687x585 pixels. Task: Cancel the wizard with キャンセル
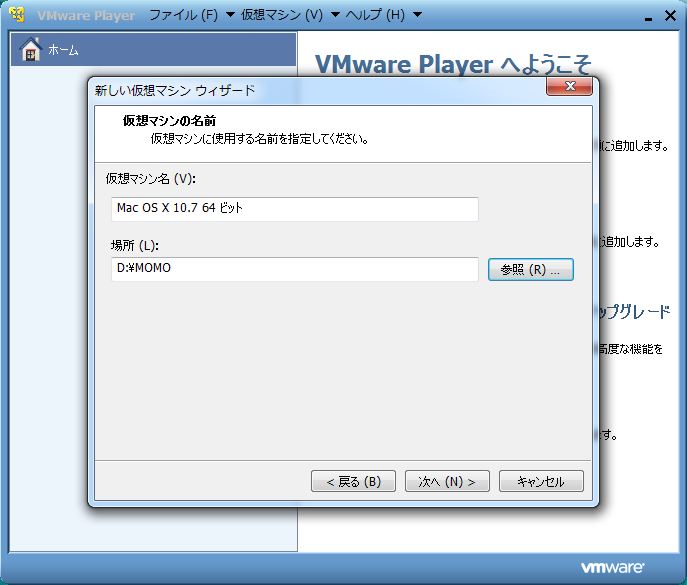(541, 482)
